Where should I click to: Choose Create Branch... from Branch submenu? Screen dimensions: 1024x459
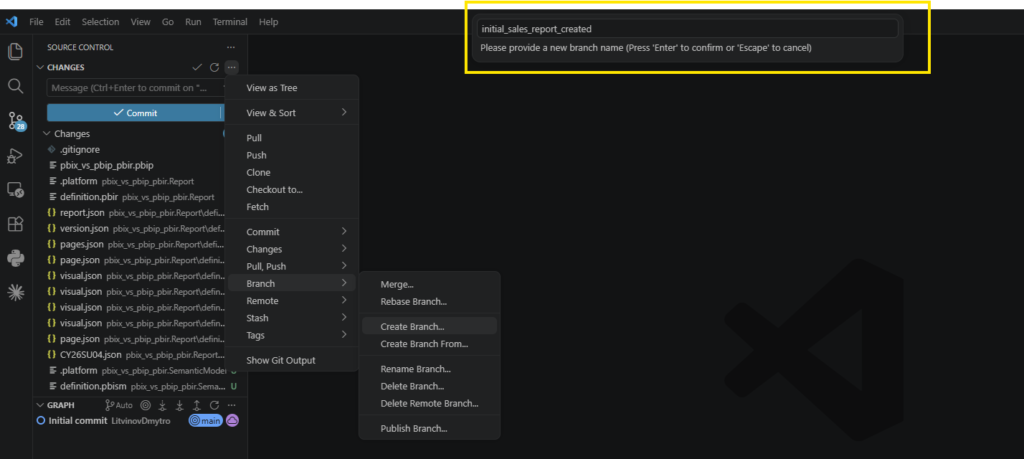pos(430,326)
